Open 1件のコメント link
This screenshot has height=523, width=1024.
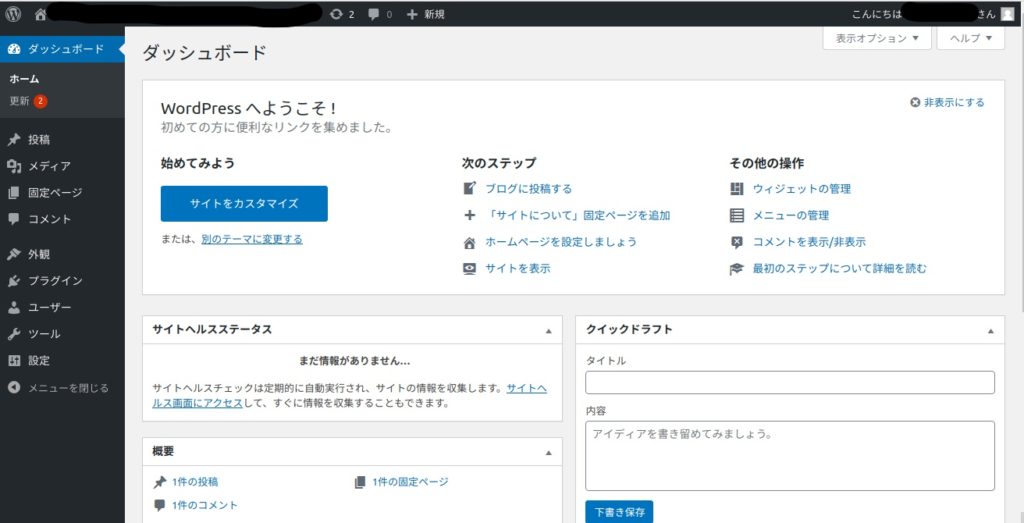[x=205, y=505]
